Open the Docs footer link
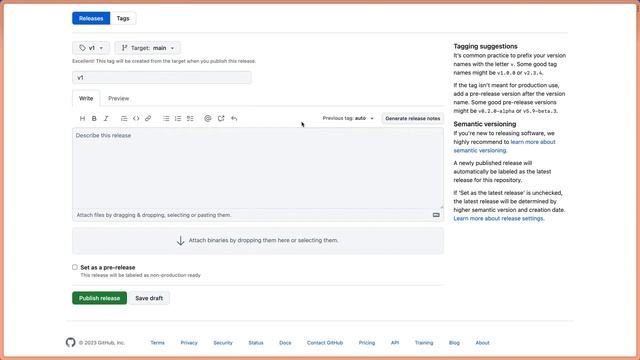 pyautogui.click(x=285, y=342)
